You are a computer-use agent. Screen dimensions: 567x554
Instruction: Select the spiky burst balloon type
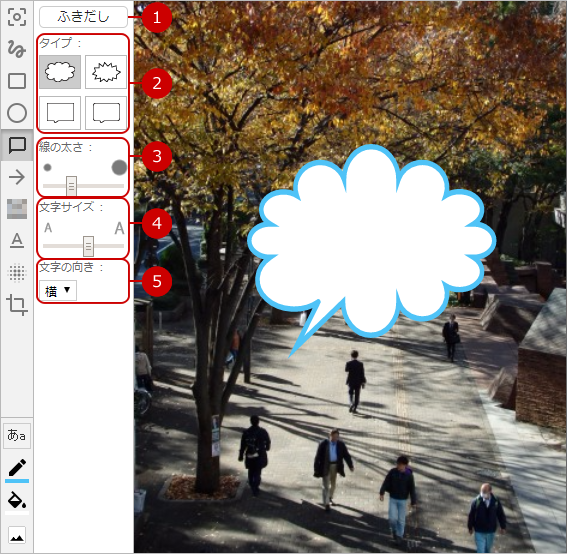click(x=106, y=72)
